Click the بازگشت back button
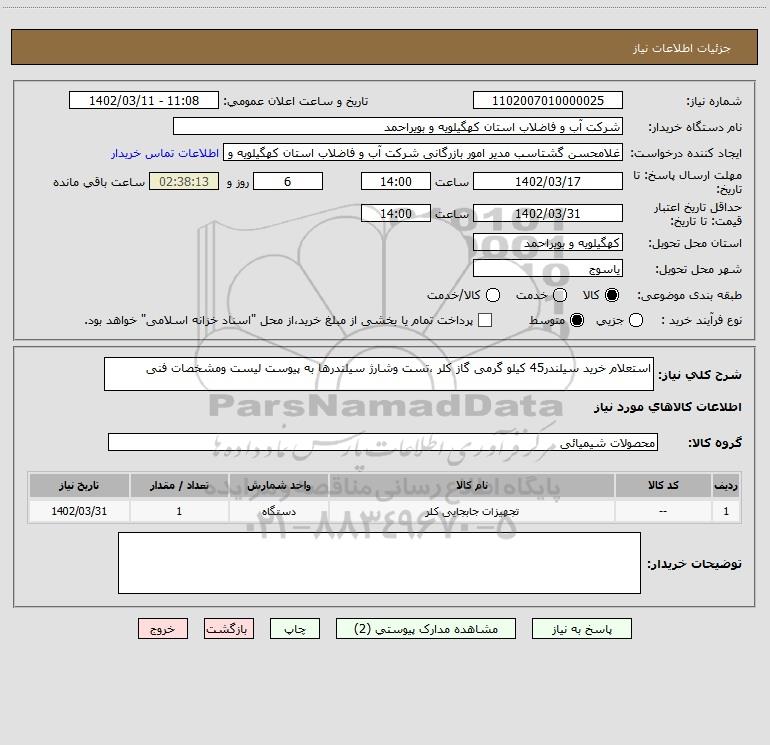 (x=229, y=629)
